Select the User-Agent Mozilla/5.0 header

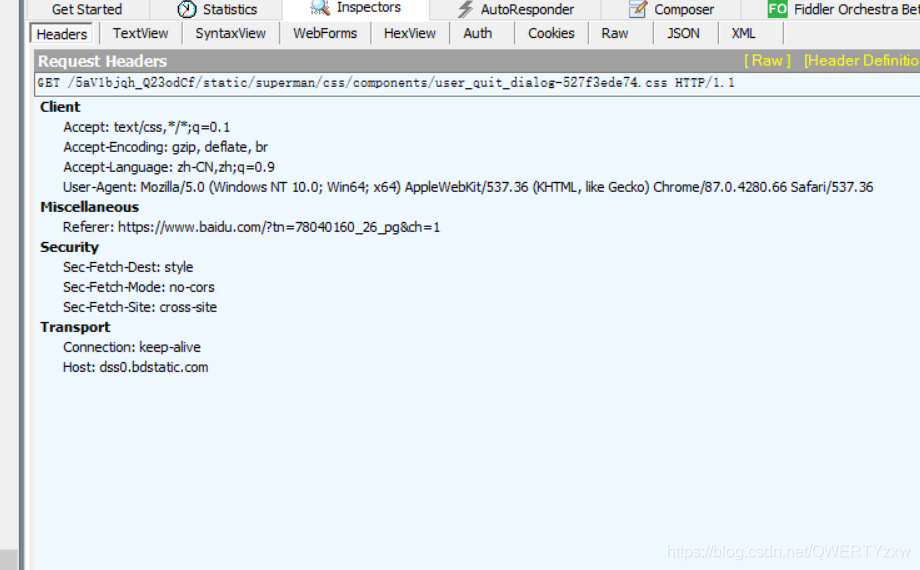click(468, 187)
